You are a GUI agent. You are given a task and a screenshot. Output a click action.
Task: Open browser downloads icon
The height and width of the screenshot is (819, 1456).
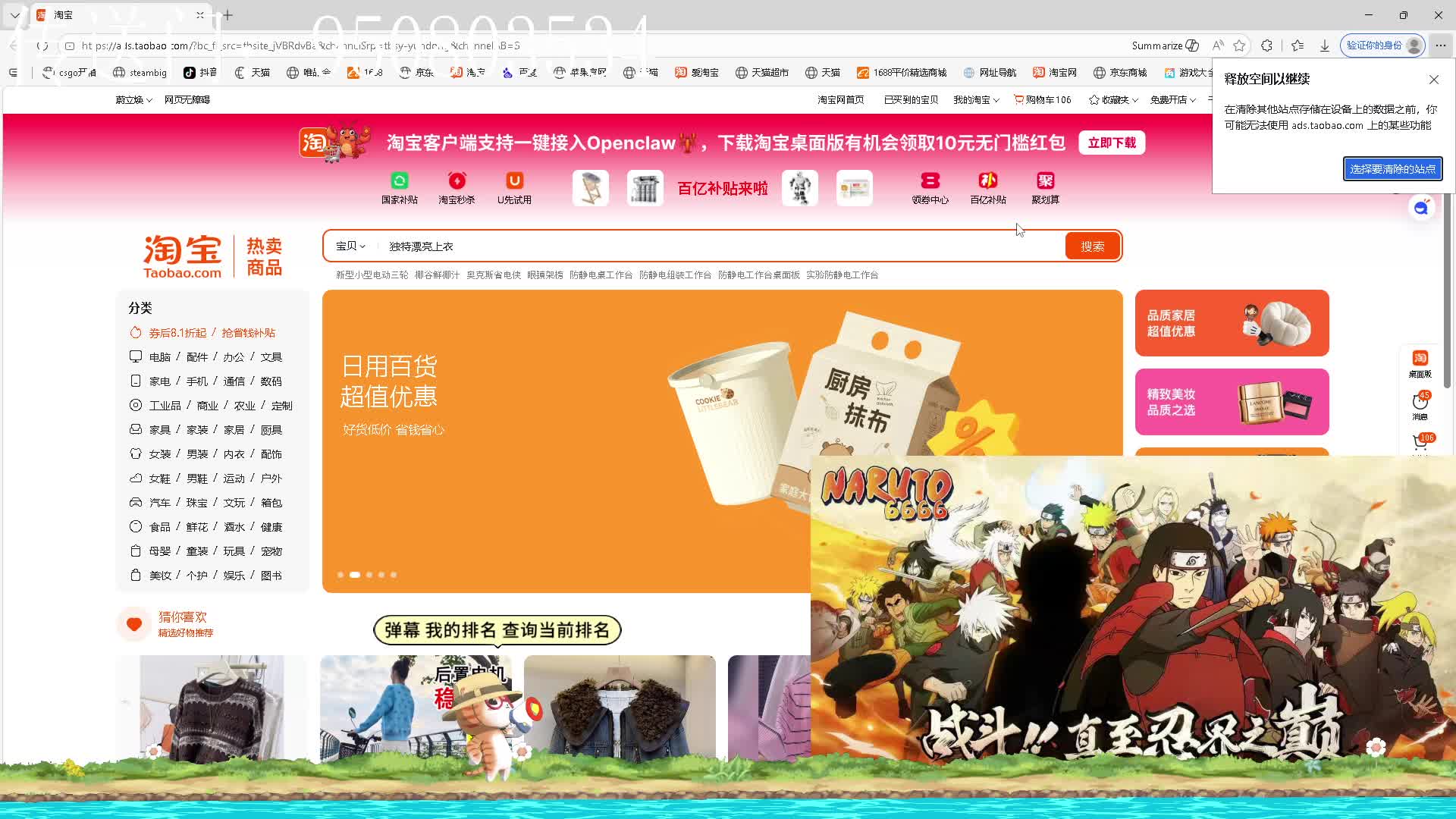tap(1325, 45)
